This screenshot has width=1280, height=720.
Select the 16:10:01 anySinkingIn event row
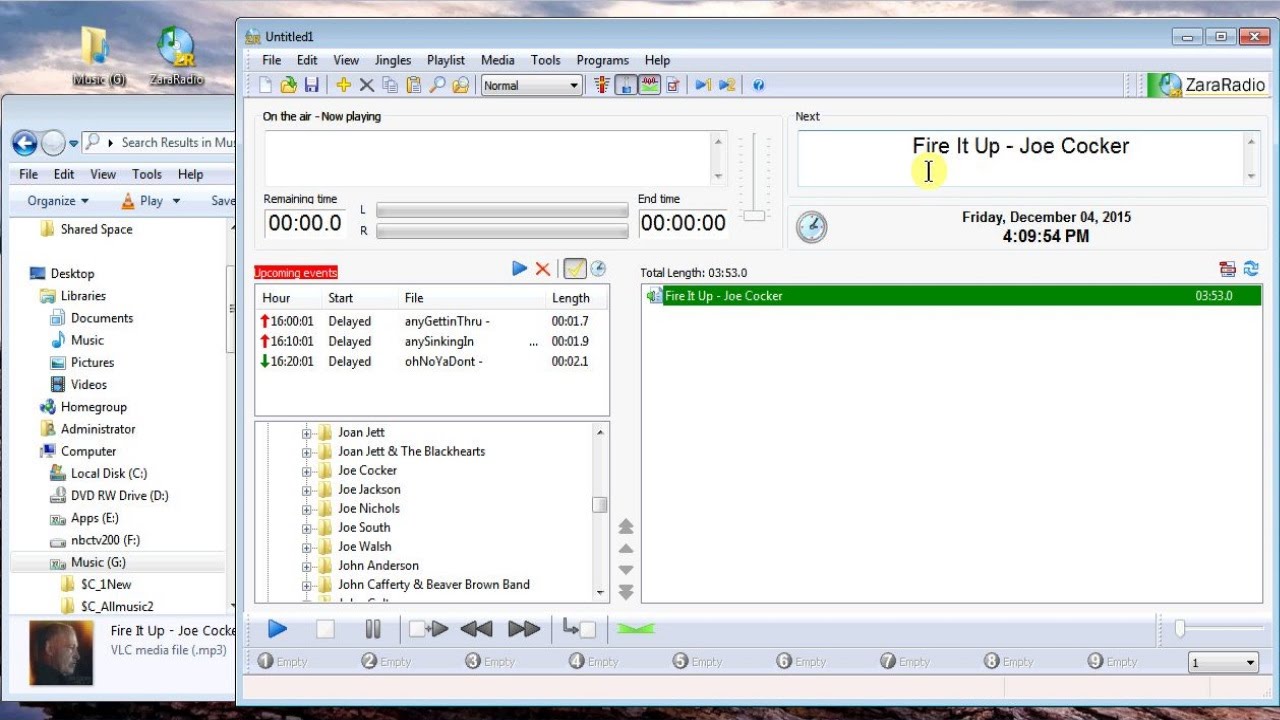click(432, 341)
